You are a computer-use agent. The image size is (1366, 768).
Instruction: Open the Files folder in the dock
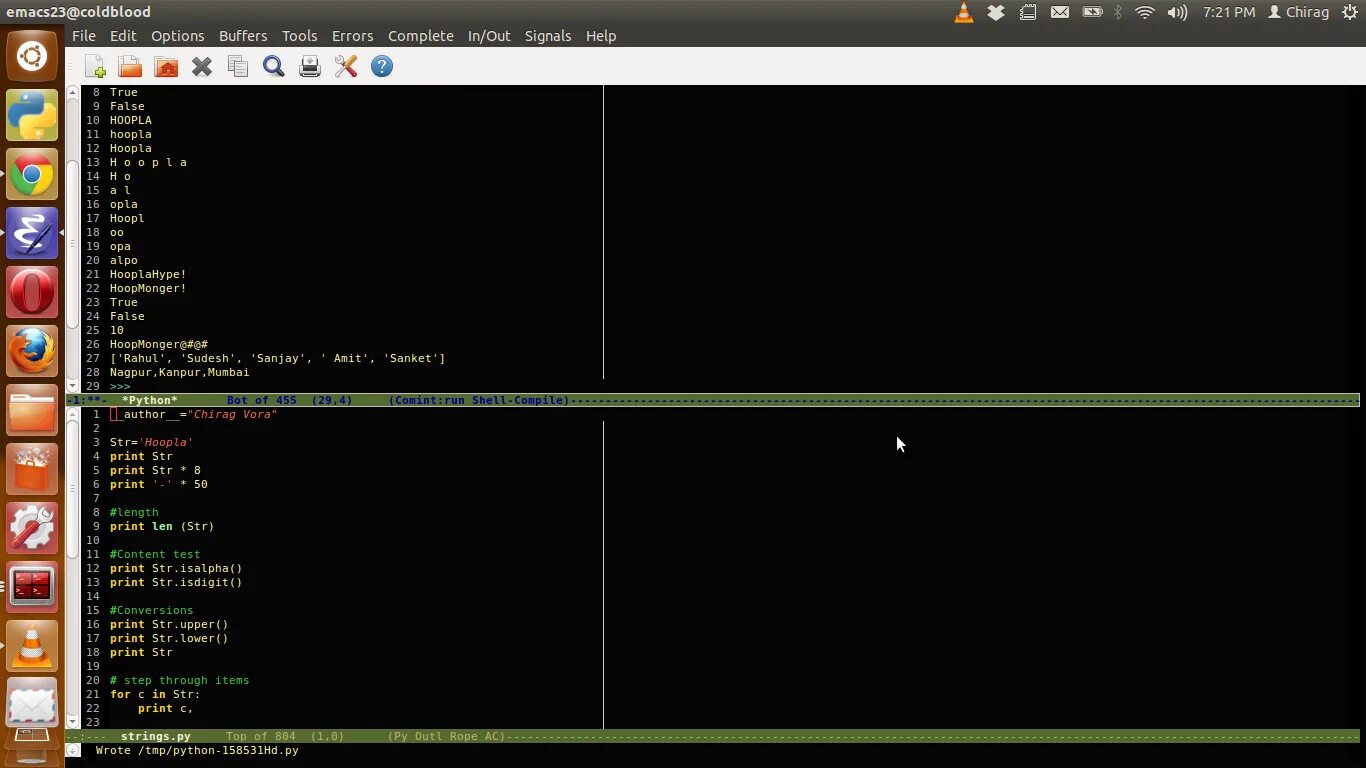(x=32, y=411)
